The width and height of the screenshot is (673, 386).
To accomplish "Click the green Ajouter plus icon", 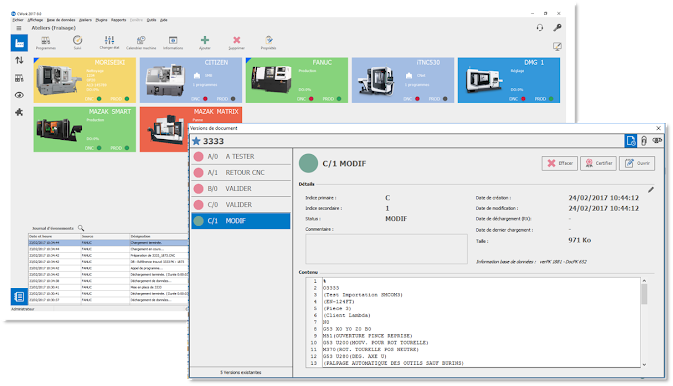I will (x=205, y=43).
